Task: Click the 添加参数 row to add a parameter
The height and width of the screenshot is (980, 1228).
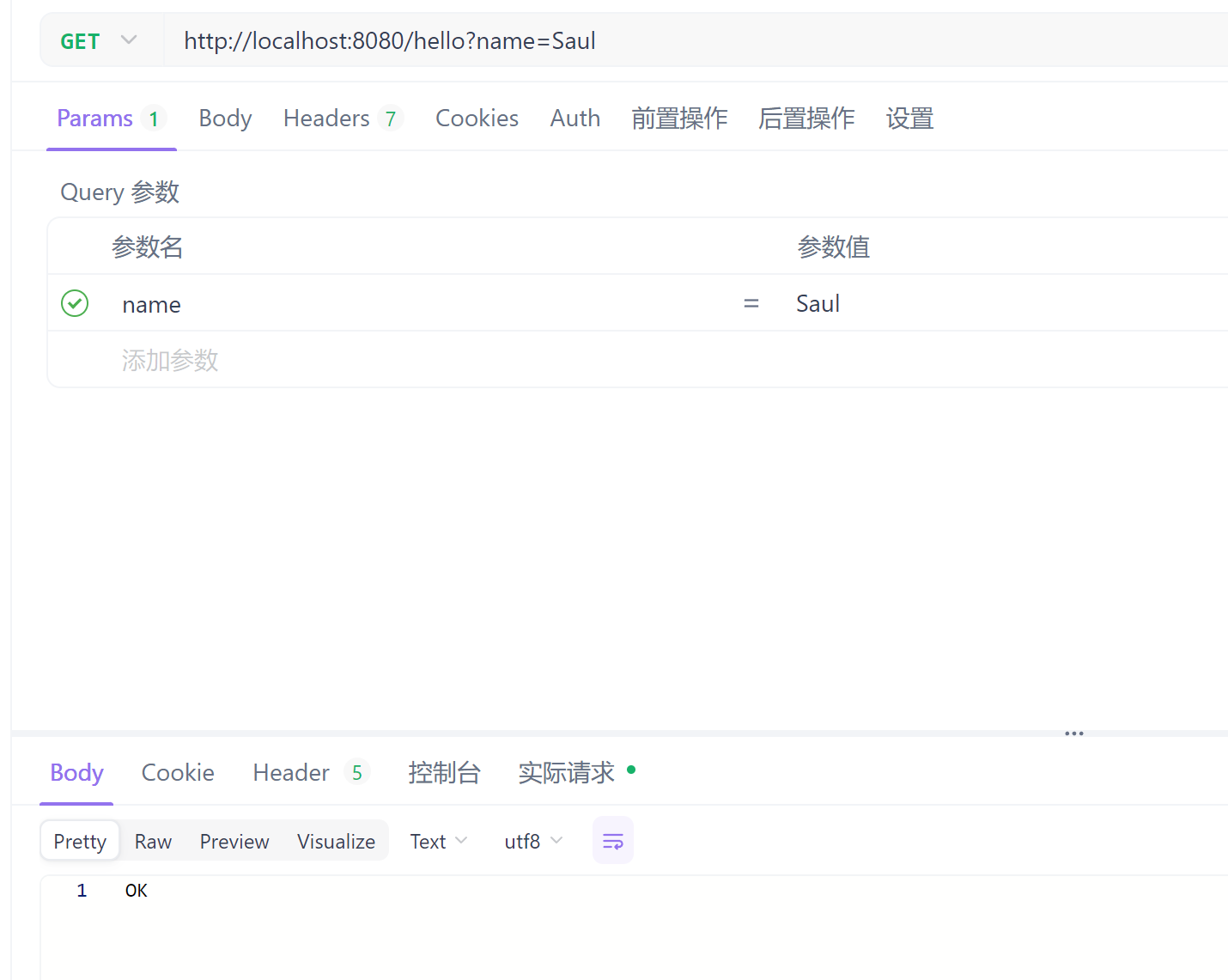Action: (170, 359)
